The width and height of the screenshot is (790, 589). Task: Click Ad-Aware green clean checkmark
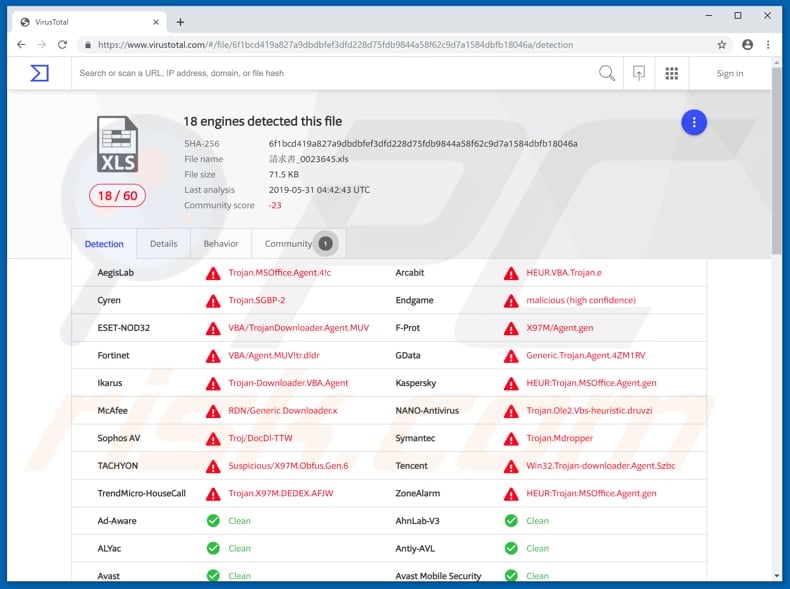point(213,521)
